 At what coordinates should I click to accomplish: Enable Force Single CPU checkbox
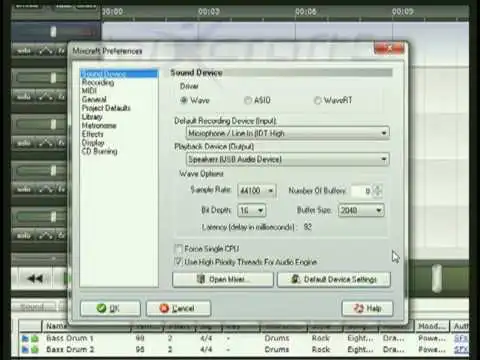pos(179,249)
